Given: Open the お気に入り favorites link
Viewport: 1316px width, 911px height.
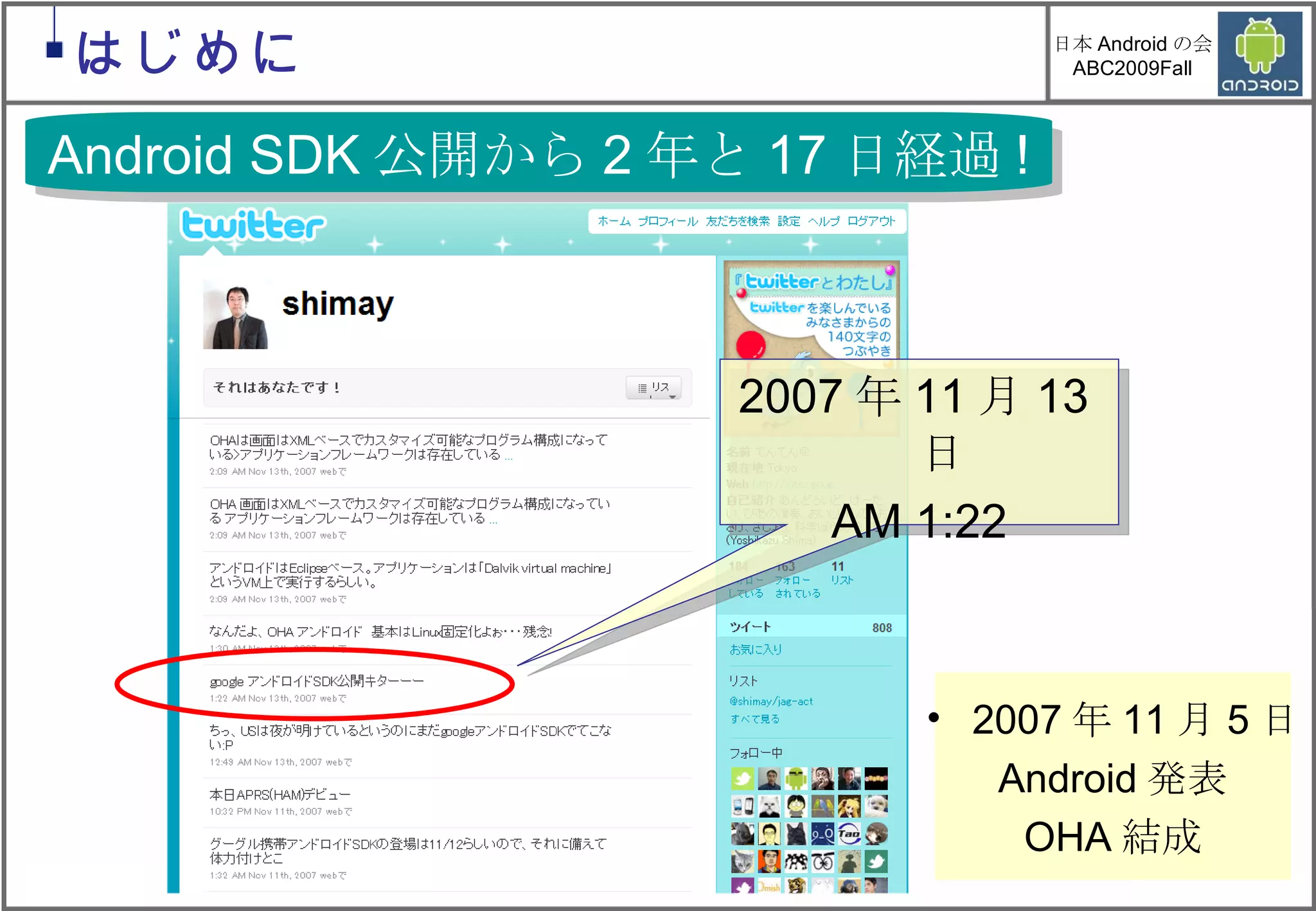Looking at the screenshot, I should 756,650.
